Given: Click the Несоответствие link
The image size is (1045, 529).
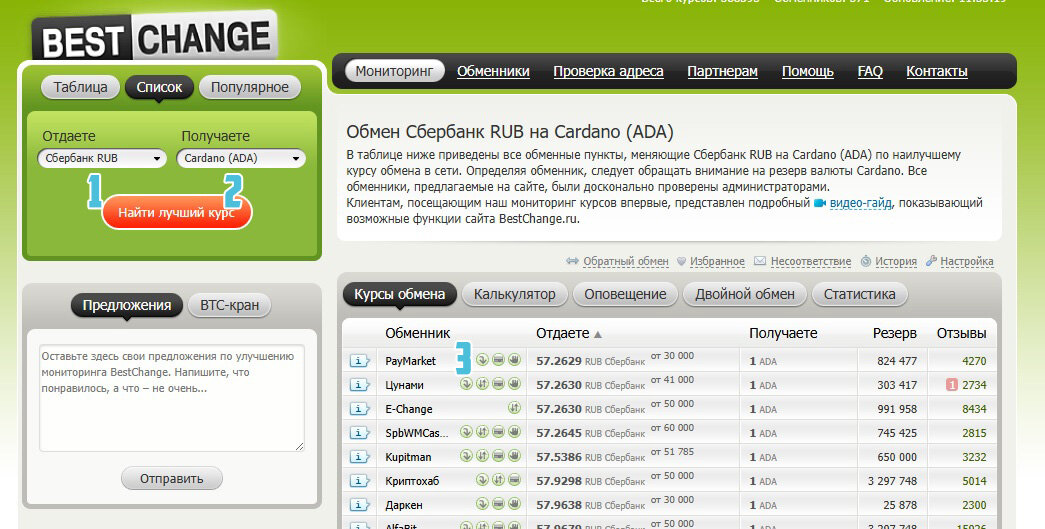Looking at the screenshot, I should [811, 261].
